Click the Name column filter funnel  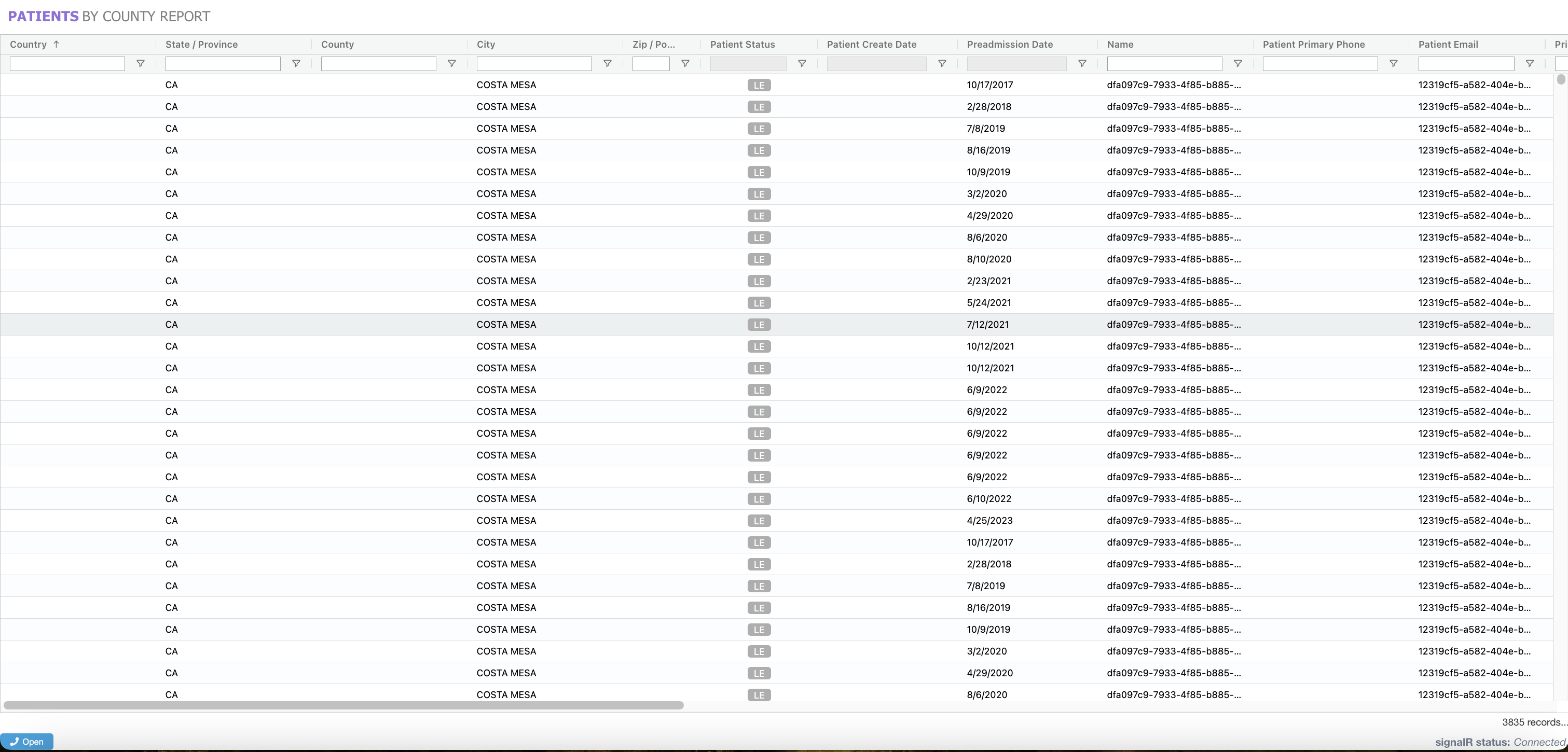1237,63
